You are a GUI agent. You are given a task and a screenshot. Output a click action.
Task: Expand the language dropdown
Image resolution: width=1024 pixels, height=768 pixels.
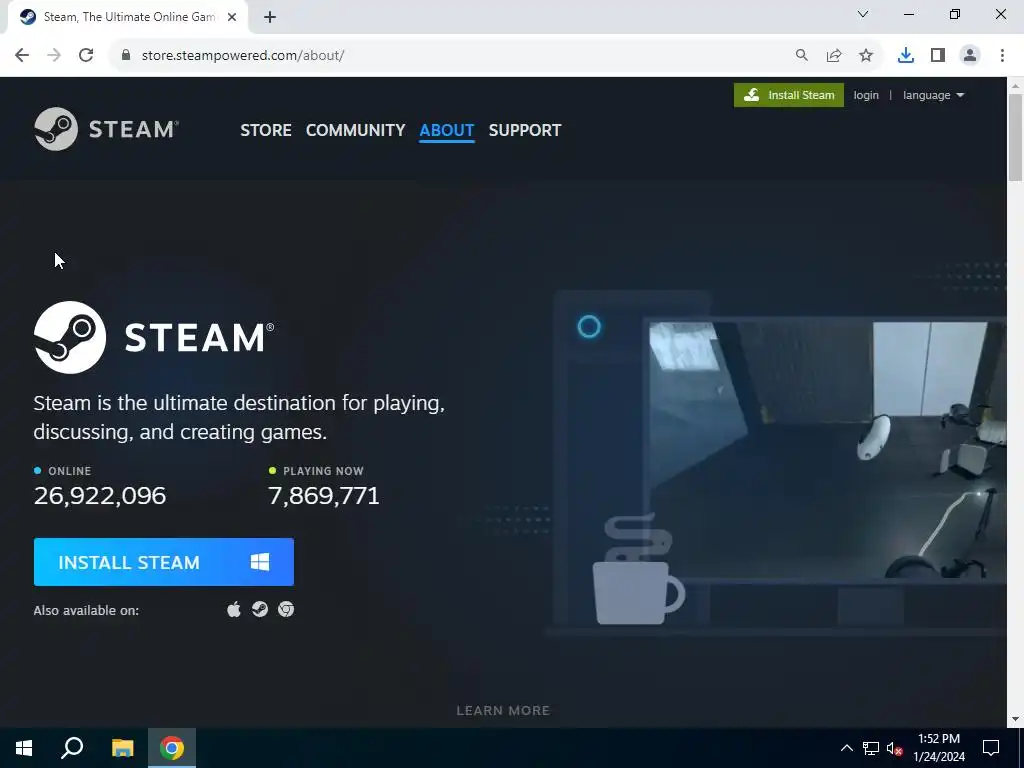[933, 95]
